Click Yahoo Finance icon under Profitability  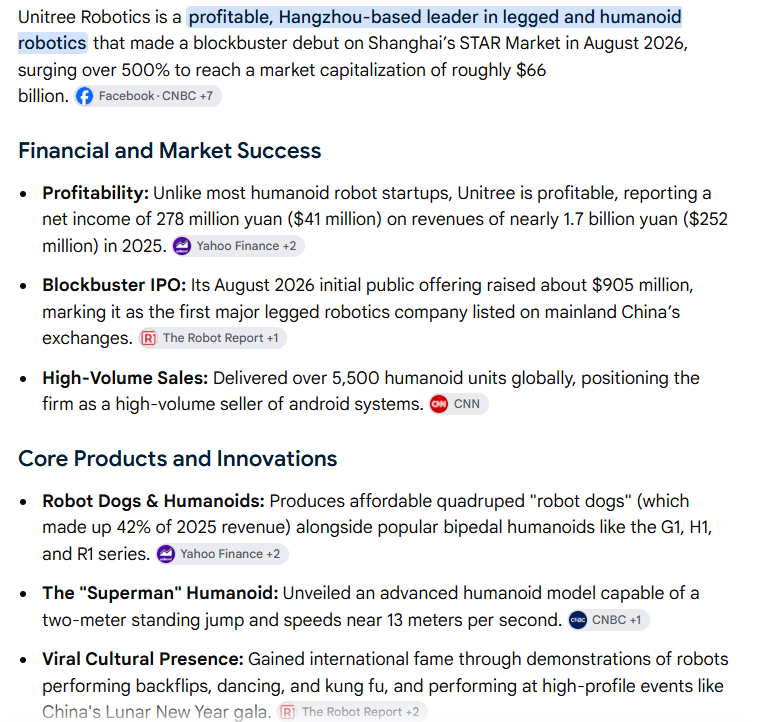pyautogui.click(x=182, y=246)
